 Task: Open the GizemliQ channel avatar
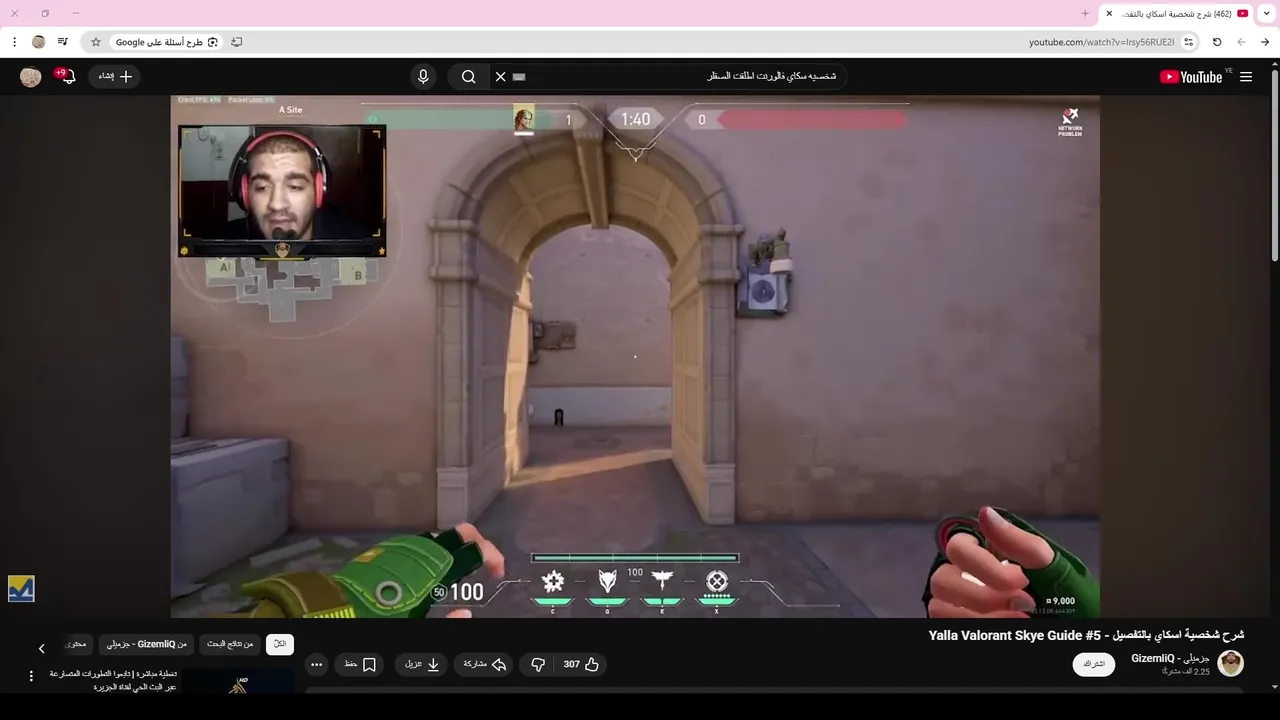(x=1231, y=664)
